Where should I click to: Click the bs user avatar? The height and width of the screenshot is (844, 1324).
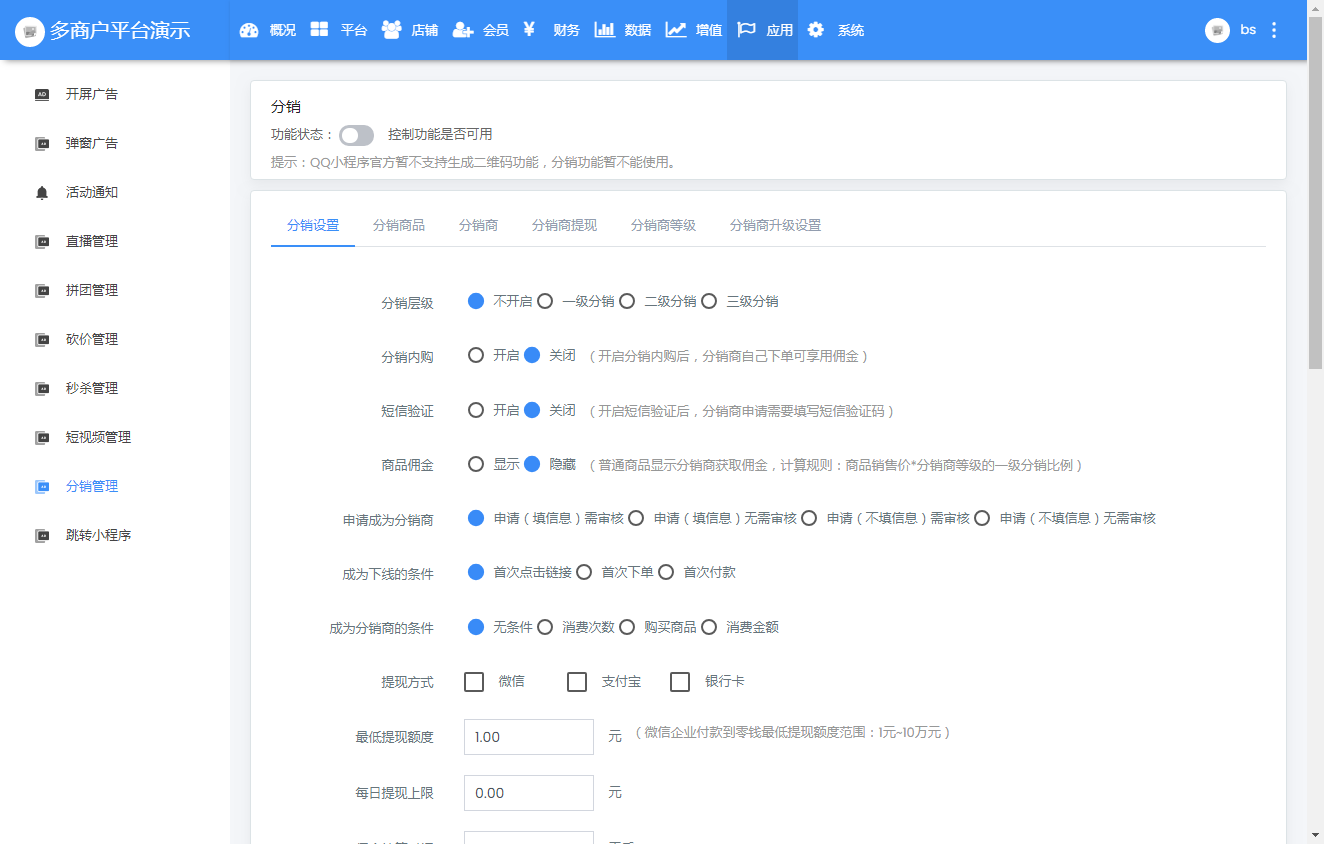pyautogui.click(x=1217, y=30)
